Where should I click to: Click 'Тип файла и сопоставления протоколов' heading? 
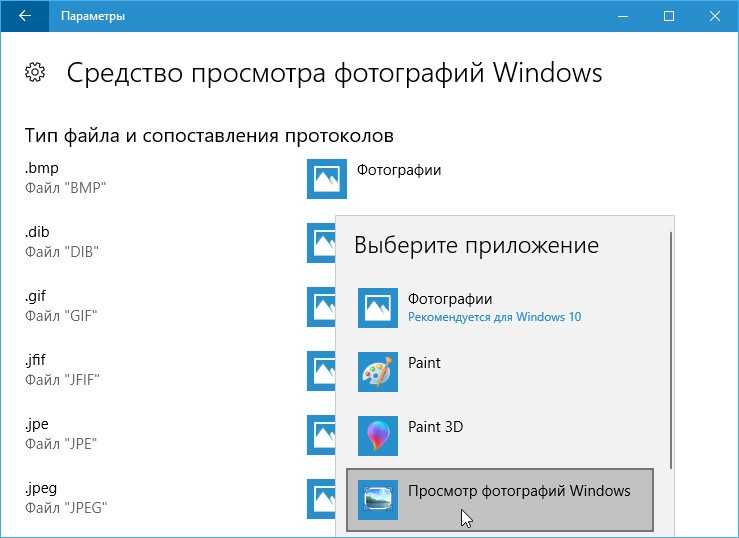209,136
